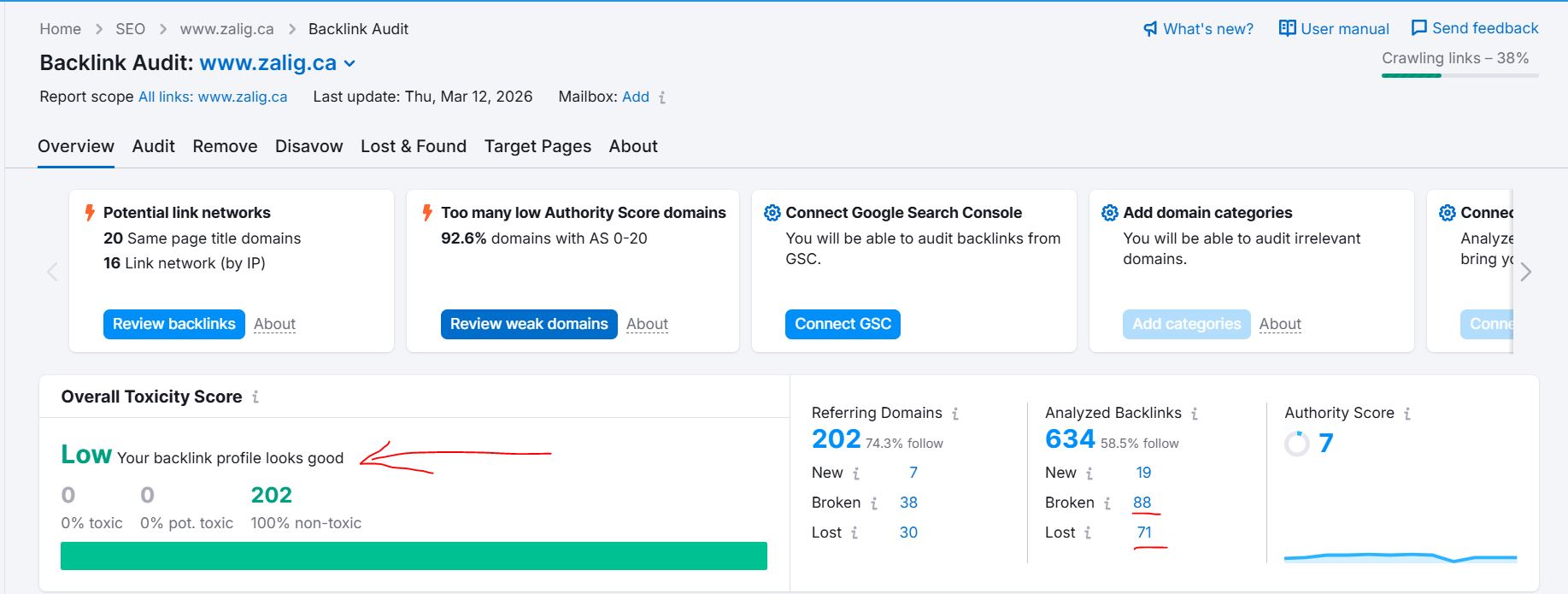Click the Crawling links progress bar

tap(1459, 75)
